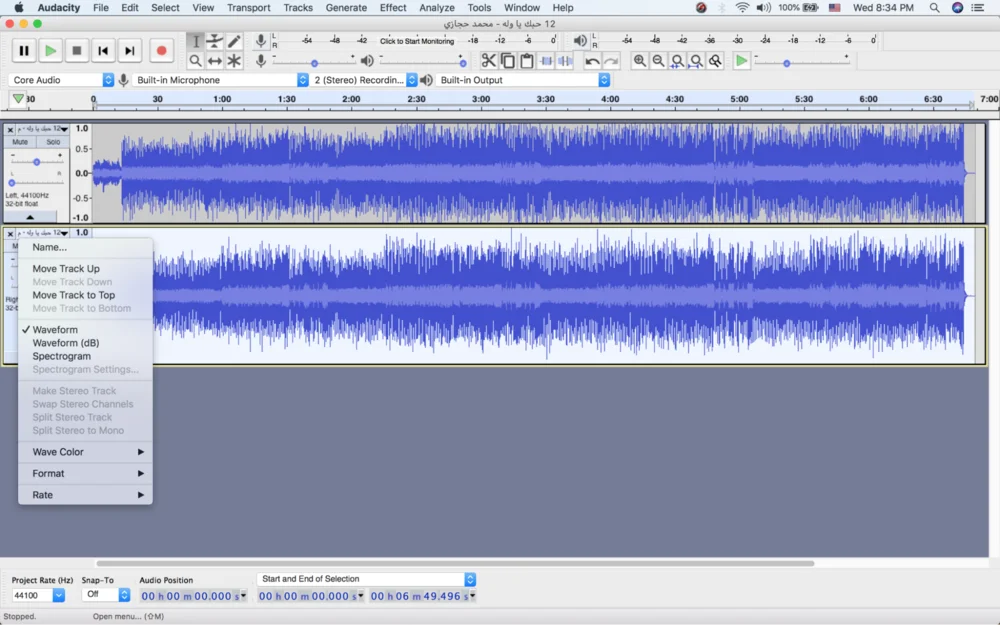Open the 2 (Stereo) Recording channels dropdown
Screen dimensions: 1000x625
pos(364,80)
